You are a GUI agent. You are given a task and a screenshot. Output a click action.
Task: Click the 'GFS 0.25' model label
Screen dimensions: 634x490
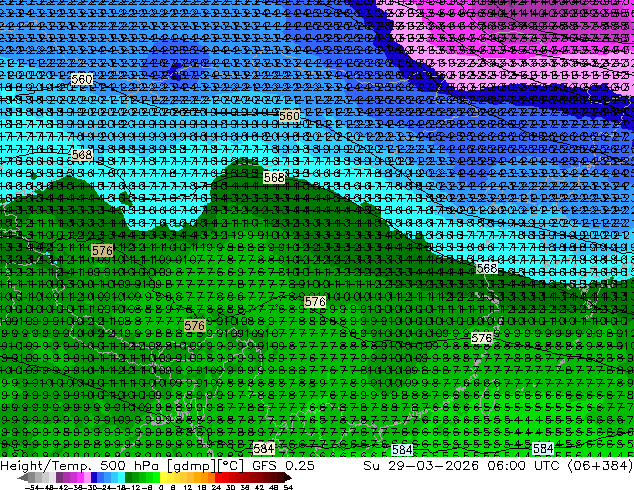[x=283, y=465]
